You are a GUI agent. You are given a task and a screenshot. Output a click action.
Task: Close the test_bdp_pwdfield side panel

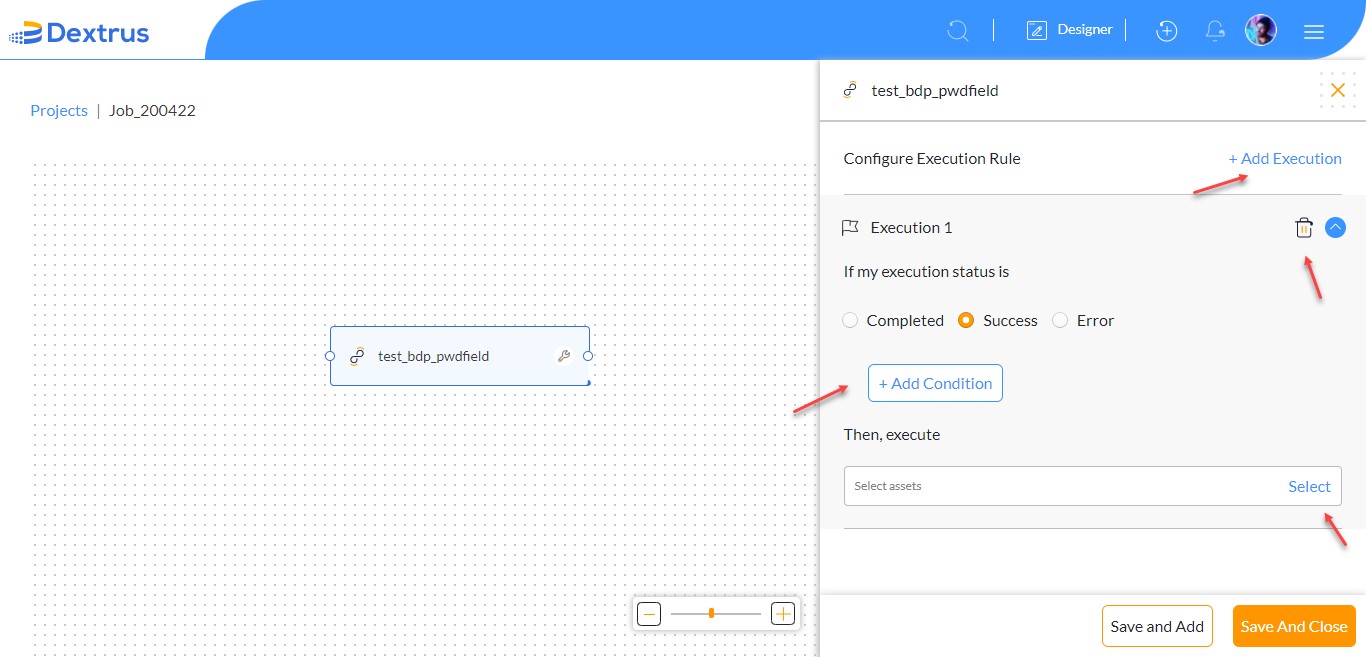(1338, 90)
